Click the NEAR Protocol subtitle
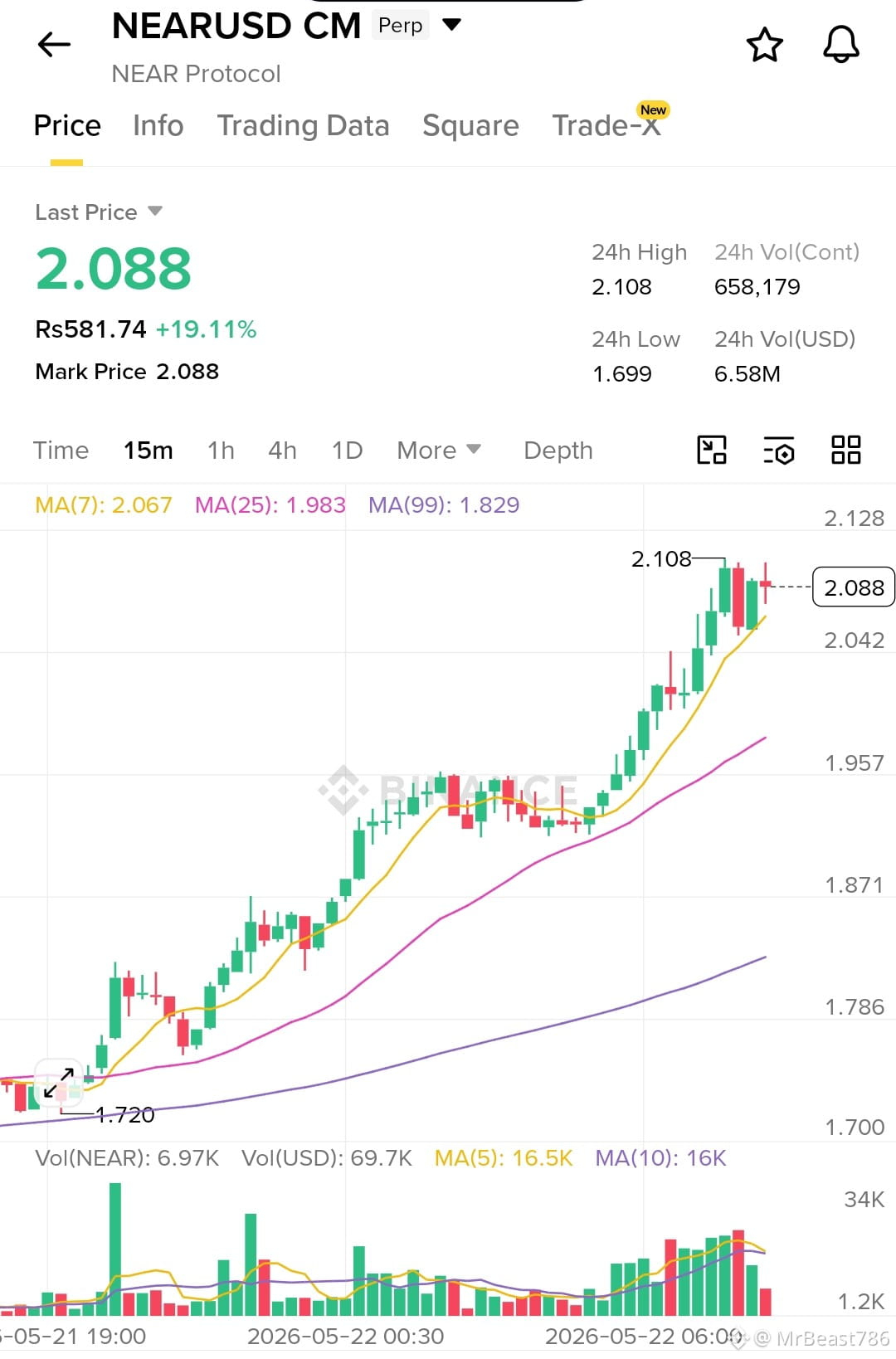 click(197, 74)
